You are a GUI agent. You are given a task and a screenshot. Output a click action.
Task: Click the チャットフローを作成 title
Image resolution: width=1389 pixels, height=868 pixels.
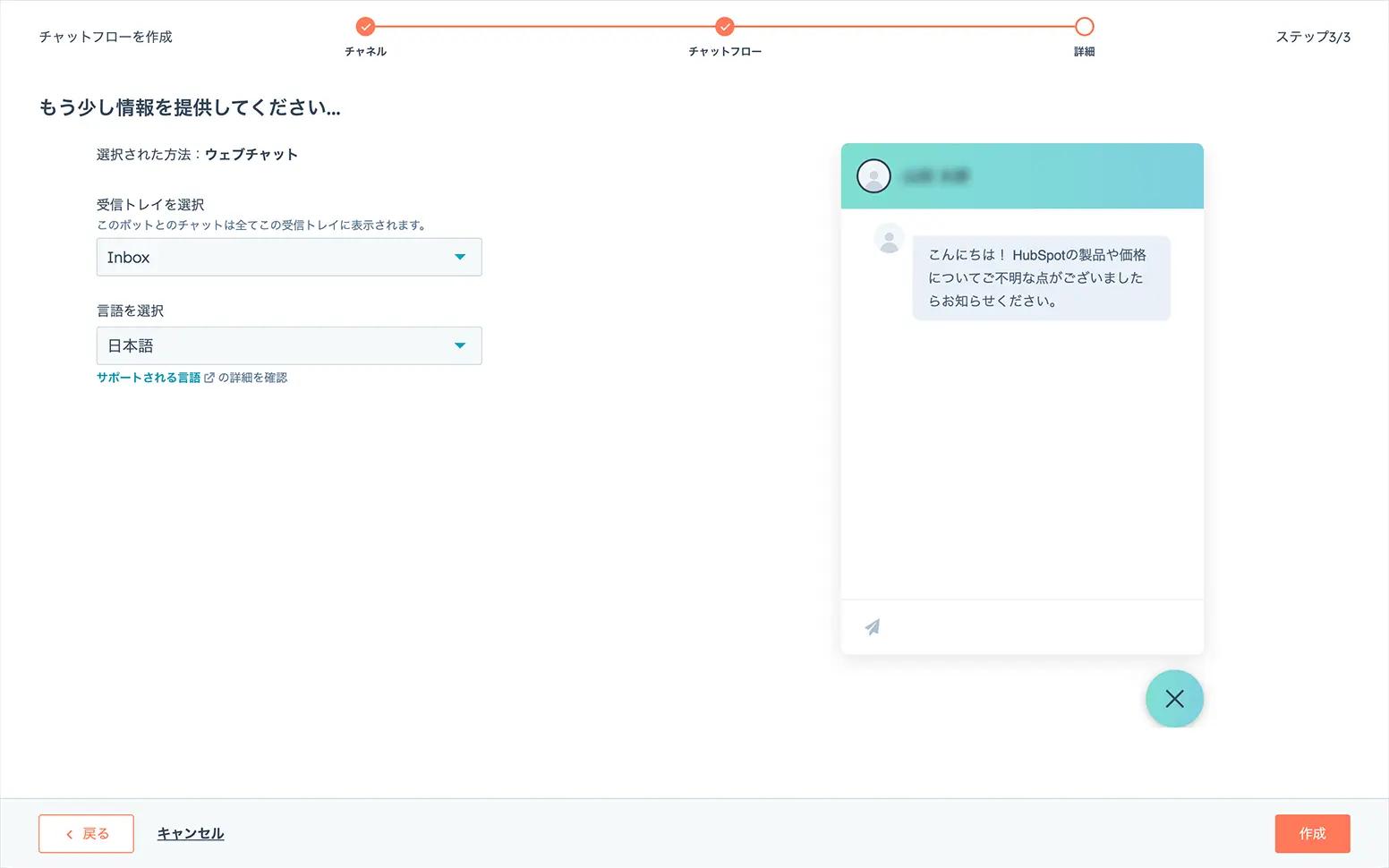click(106, 37)
